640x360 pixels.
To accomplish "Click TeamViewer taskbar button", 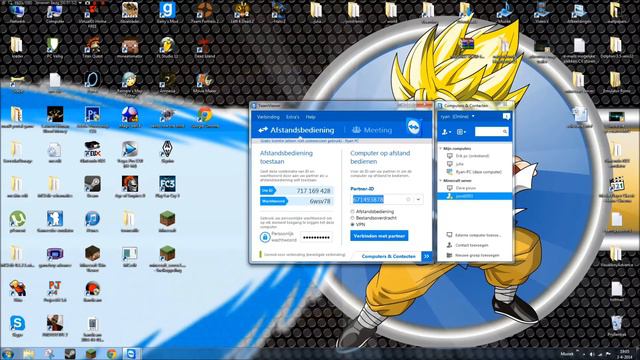I will click(132, 353).
